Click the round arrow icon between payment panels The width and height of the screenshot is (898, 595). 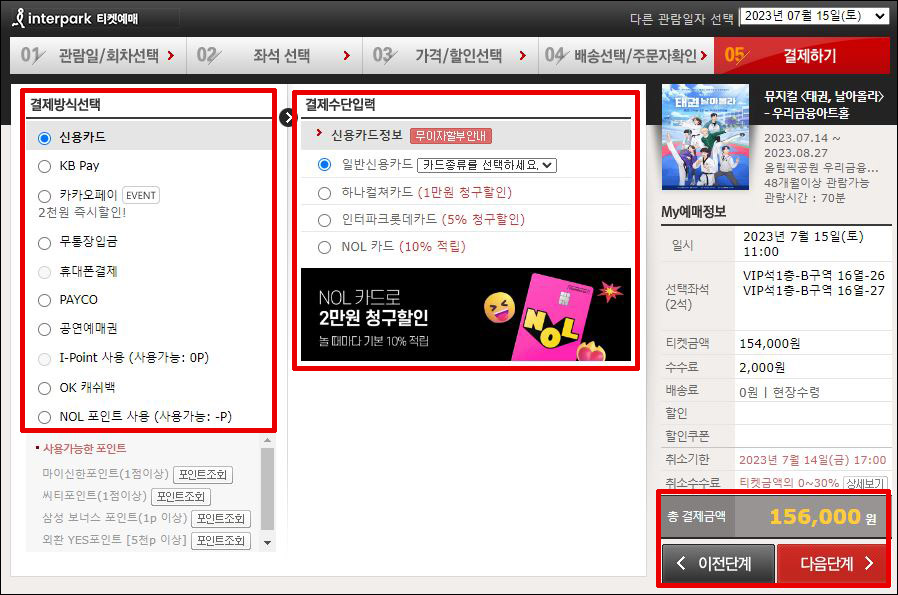(x=286, y=117)
